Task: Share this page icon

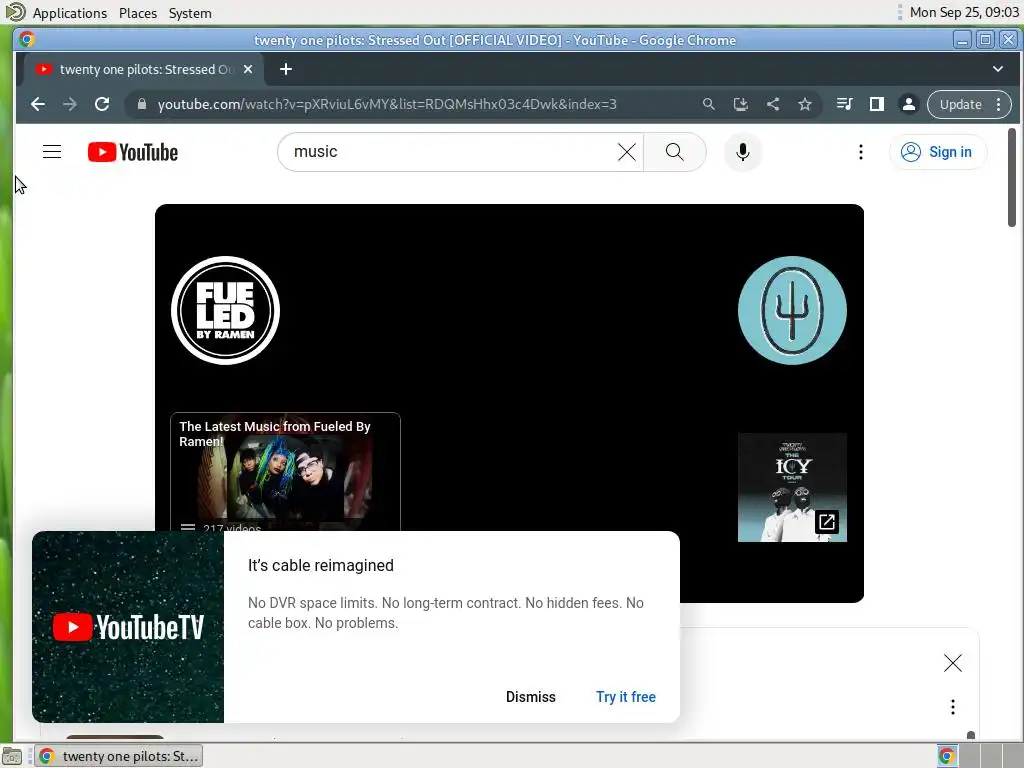Action: [x=773, y=104]
